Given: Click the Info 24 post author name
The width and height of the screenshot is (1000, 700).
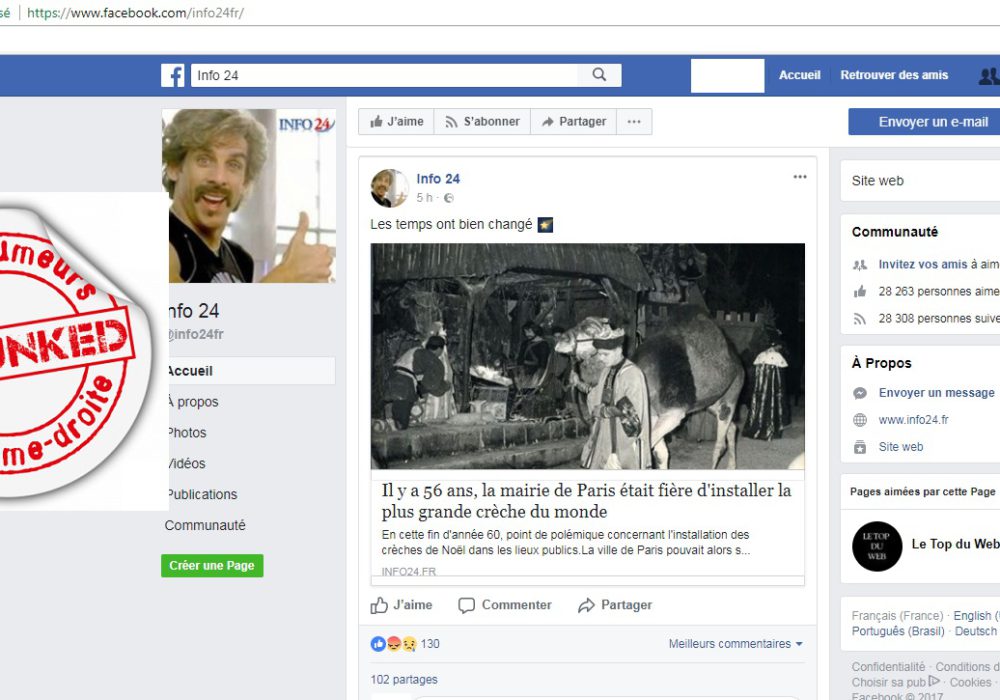Looking at the screenshot, I should (x=438, y=179).
